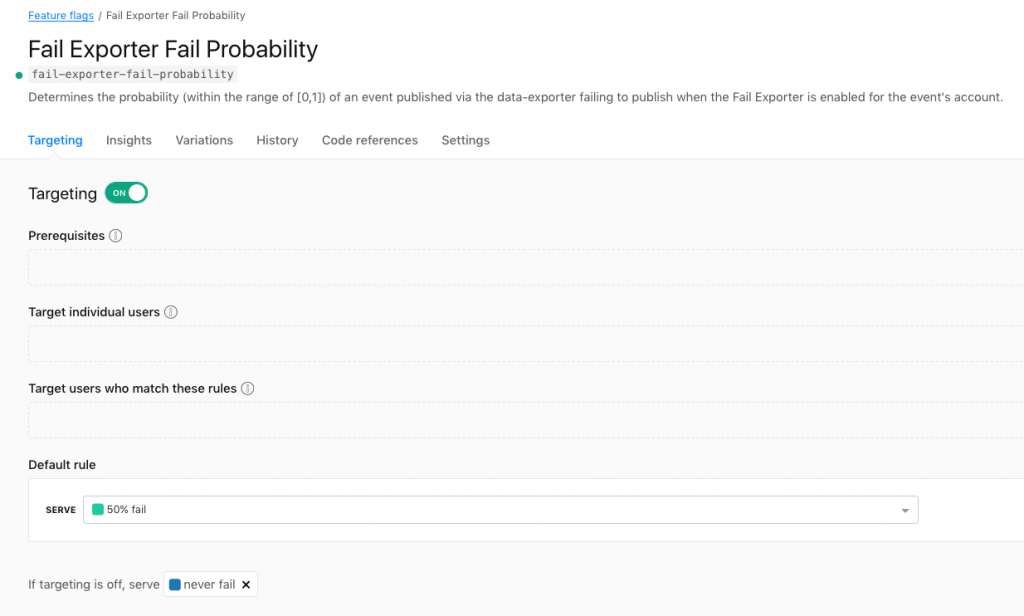The image size is (1024, 616).
Task: Click the blue never fail variation swatch
Action: (x=173, y=584)
